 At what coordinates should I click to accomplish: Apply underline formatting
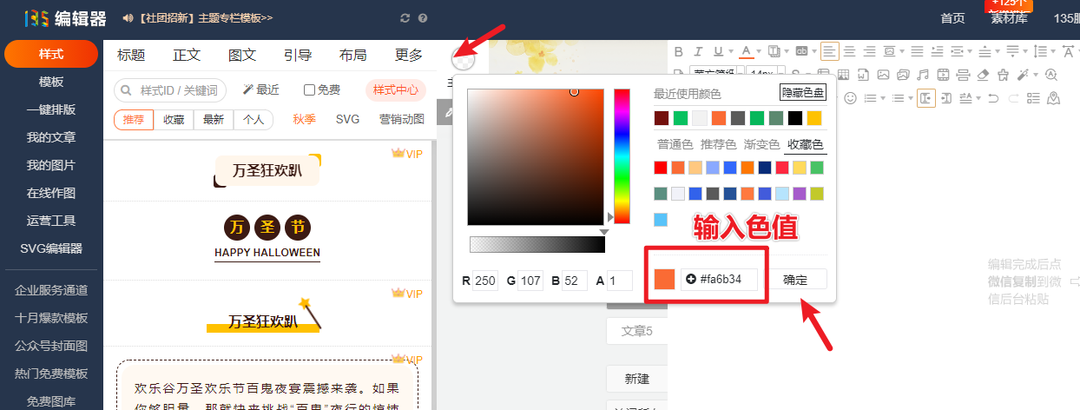(718, 52)
